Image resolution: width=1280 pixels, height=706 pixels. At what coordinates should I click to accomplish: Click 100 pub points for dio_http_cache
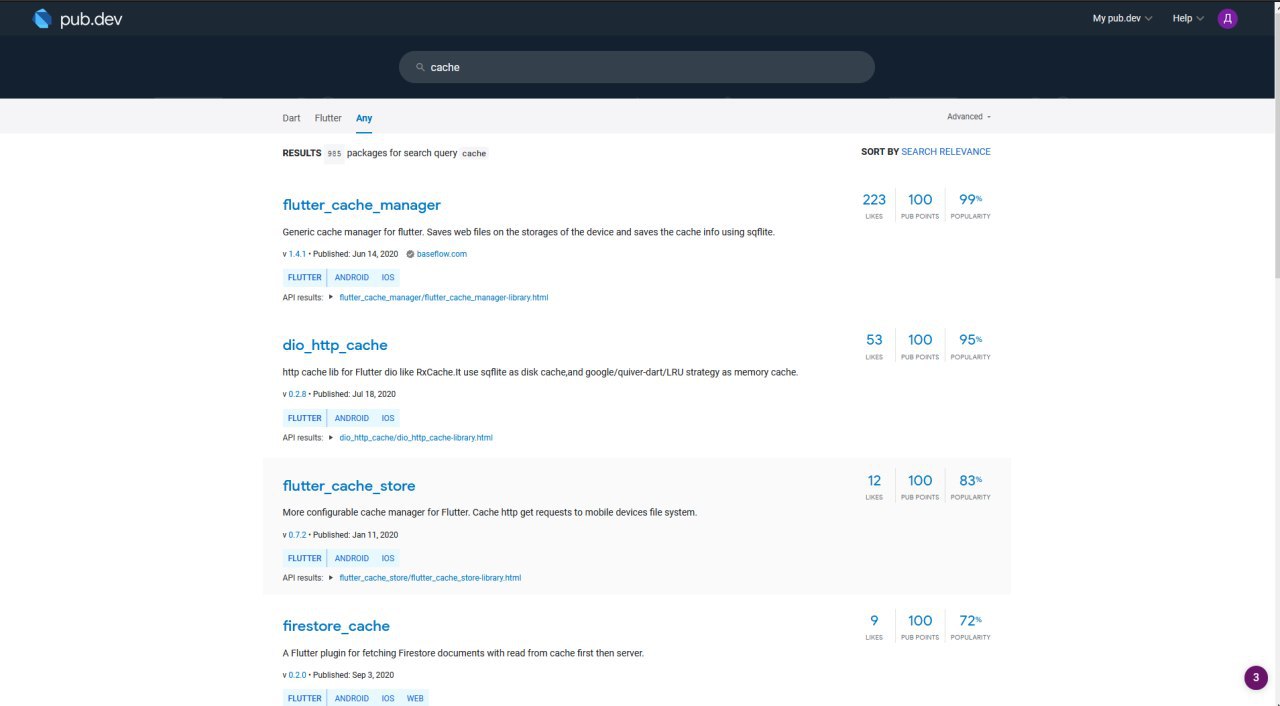click(920, 340)
